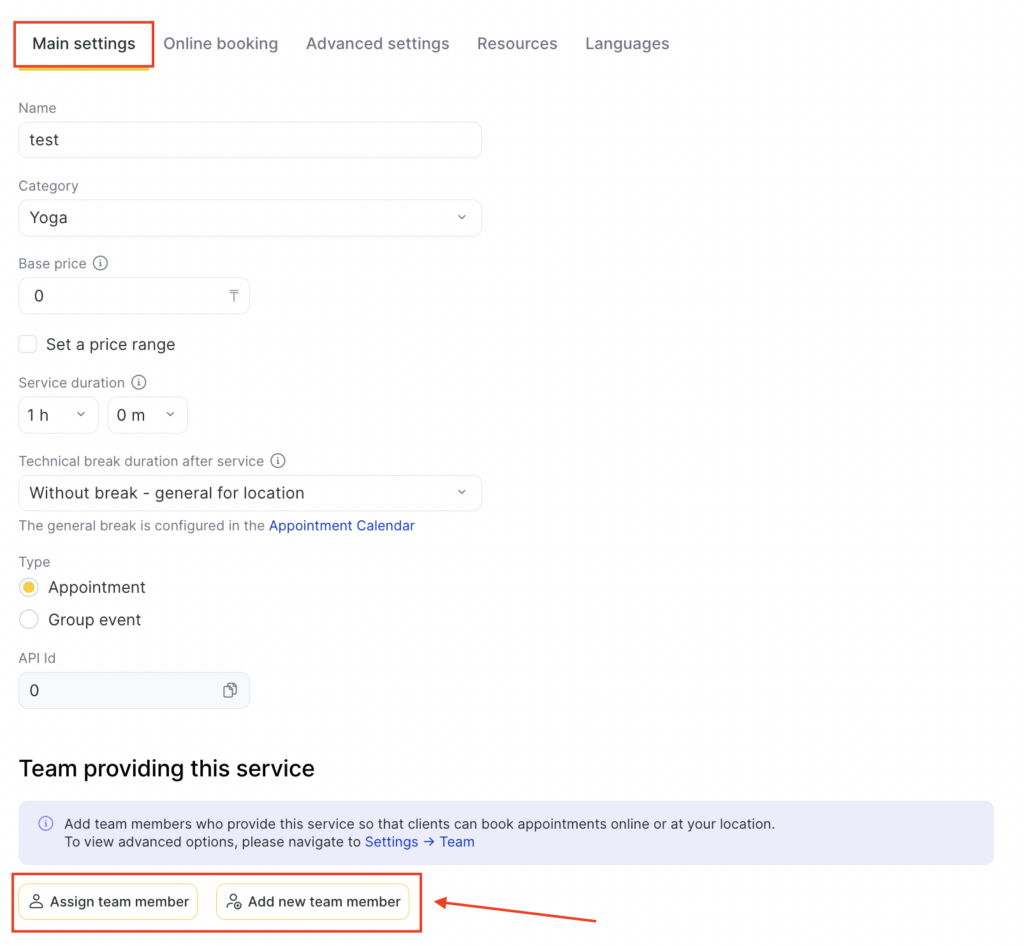Click the info icon in team notice banner
Image resolution: width=1024 pixels, height=946 pixels.
[45, 824]
